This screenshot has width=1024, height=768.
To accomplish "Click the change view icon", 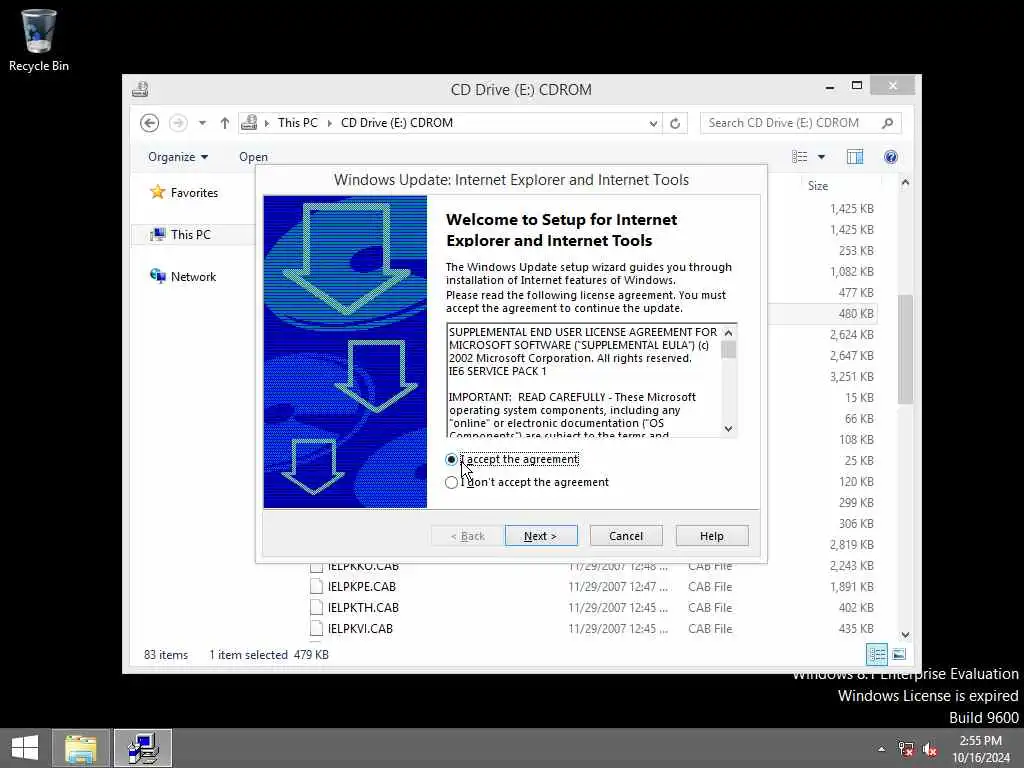I will coord(799,157).
